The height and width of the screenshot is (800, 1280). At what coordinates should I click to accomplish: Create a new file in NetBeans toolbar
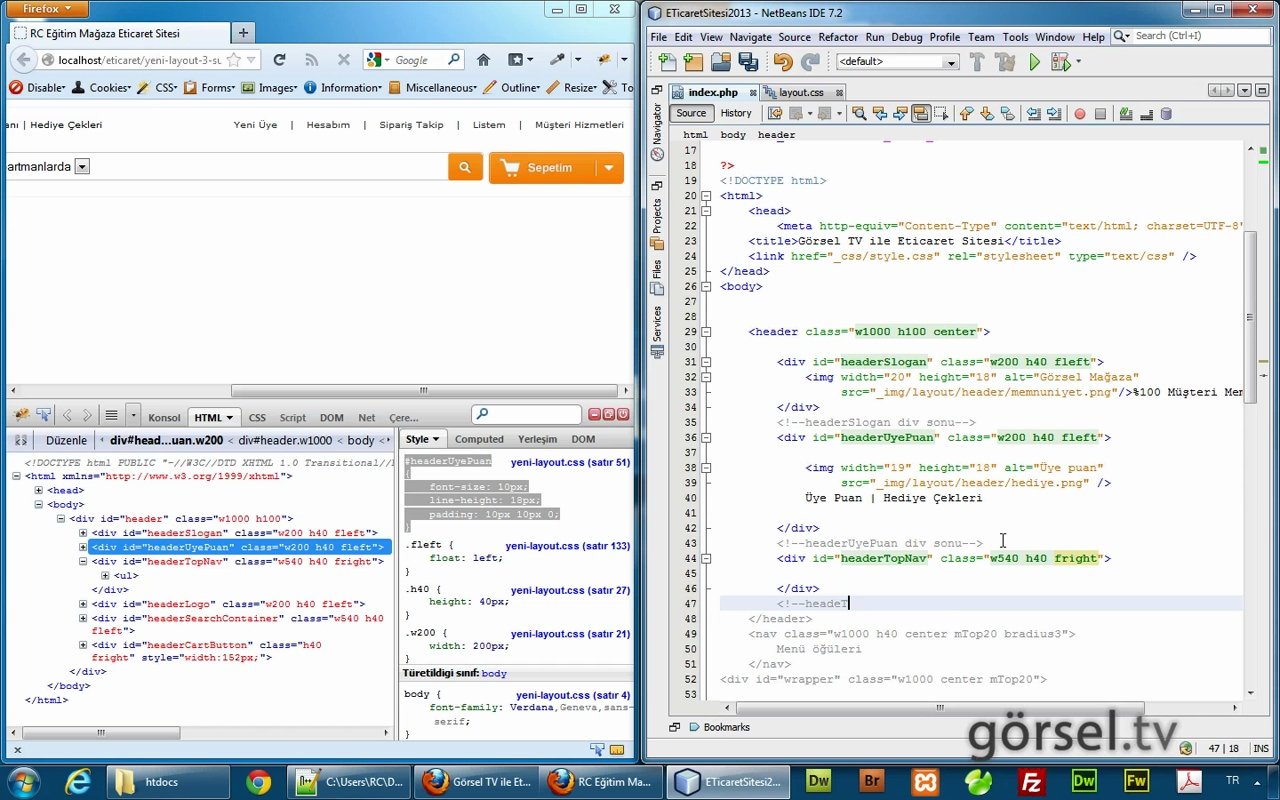[666, 62]
